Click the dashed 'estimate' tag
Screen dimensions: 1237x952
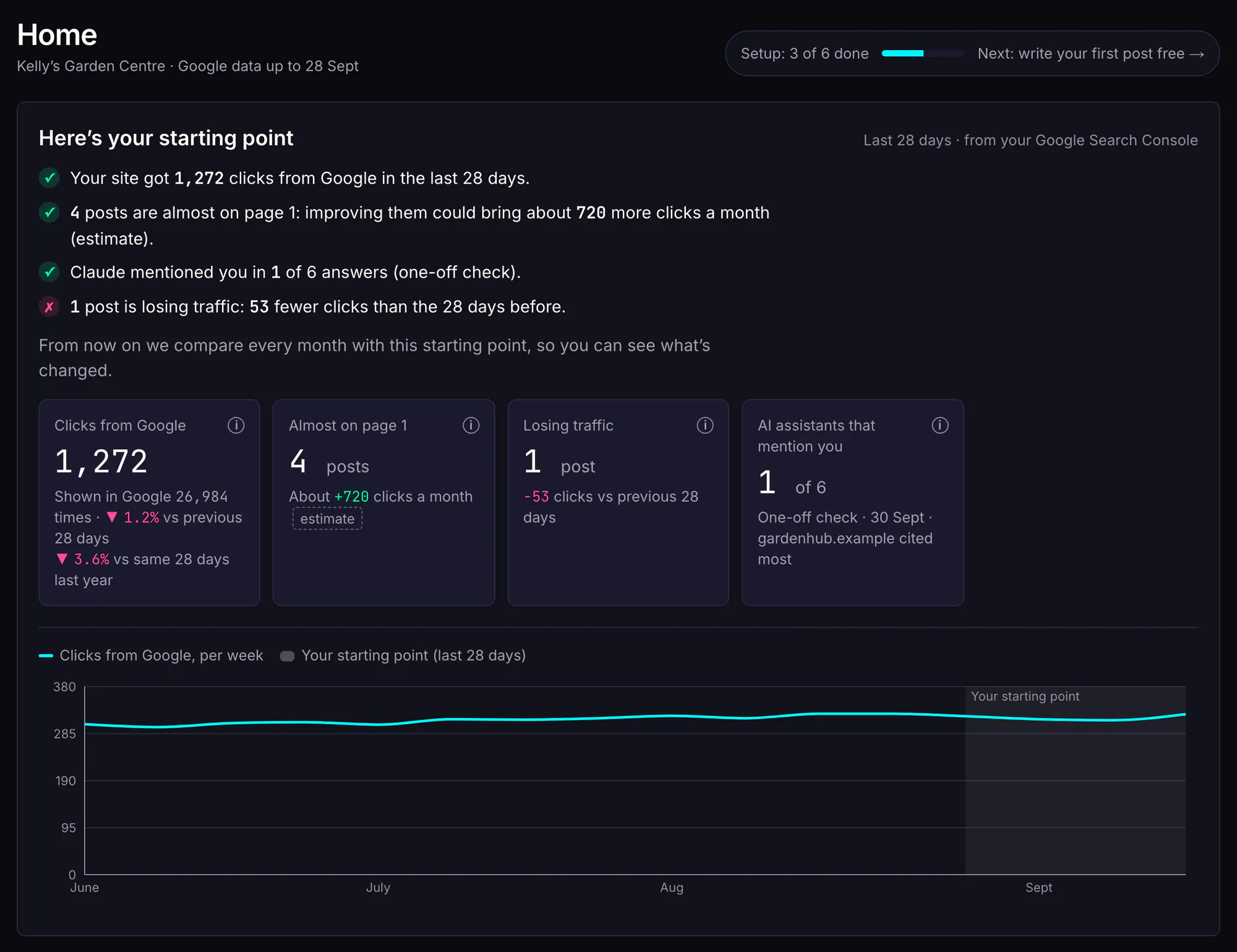click(x=327, y=518)
